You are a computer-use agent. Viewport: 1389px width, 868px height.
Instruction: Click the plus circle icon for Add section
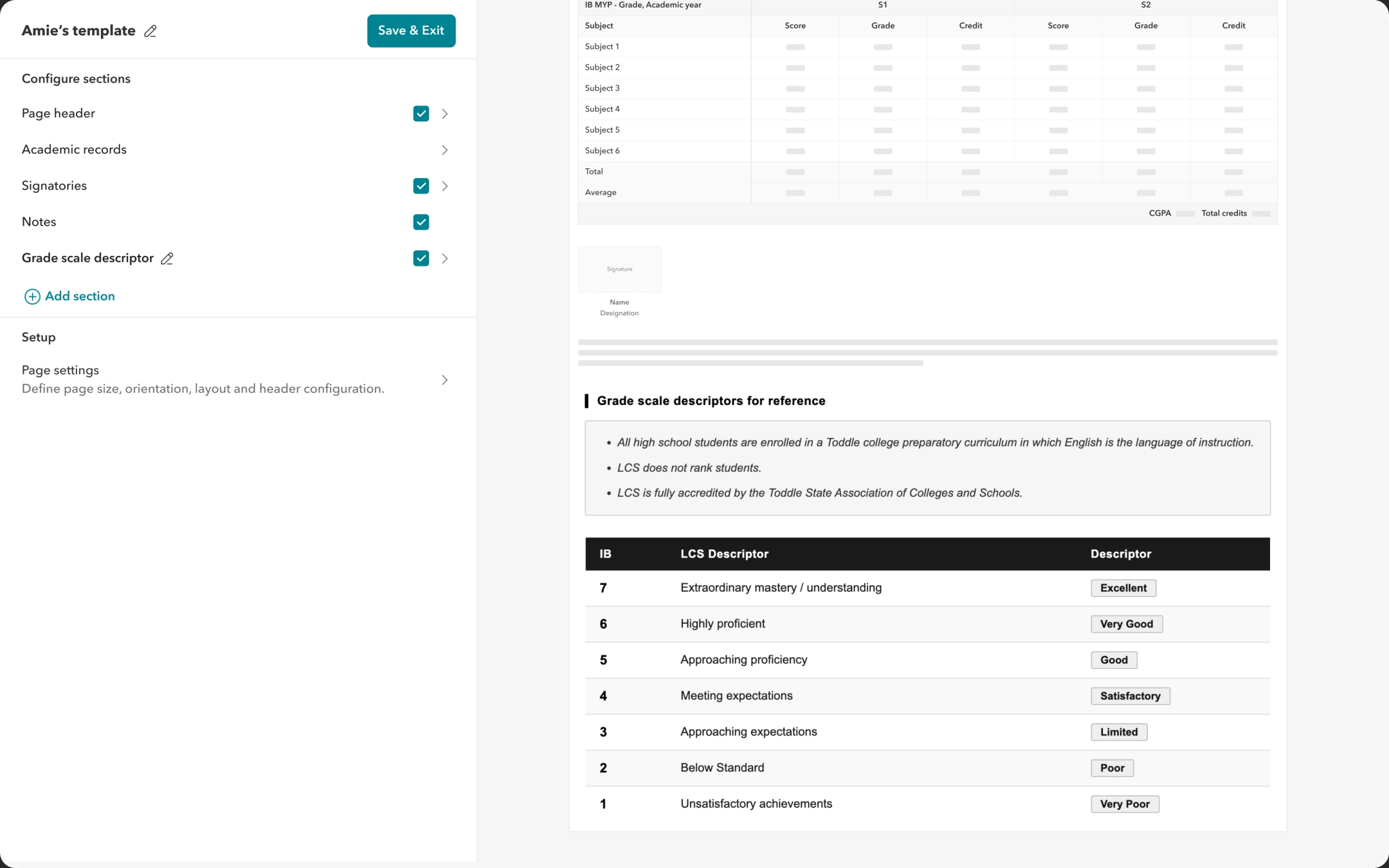pos(32,296)
